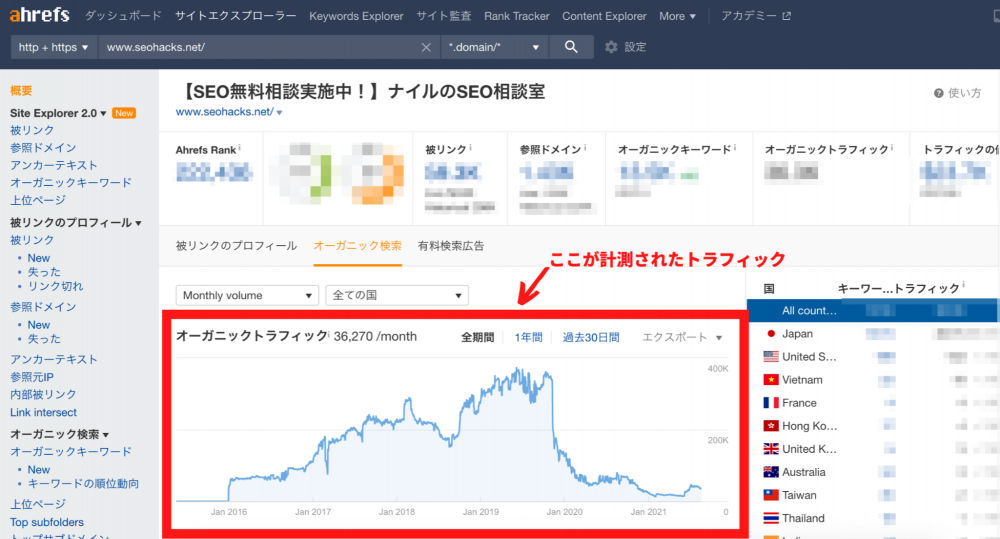This screenshot has width=1000, height=539.
Task: Switch to 有料検索広告 tab
Action: click(x=451, y=246)
